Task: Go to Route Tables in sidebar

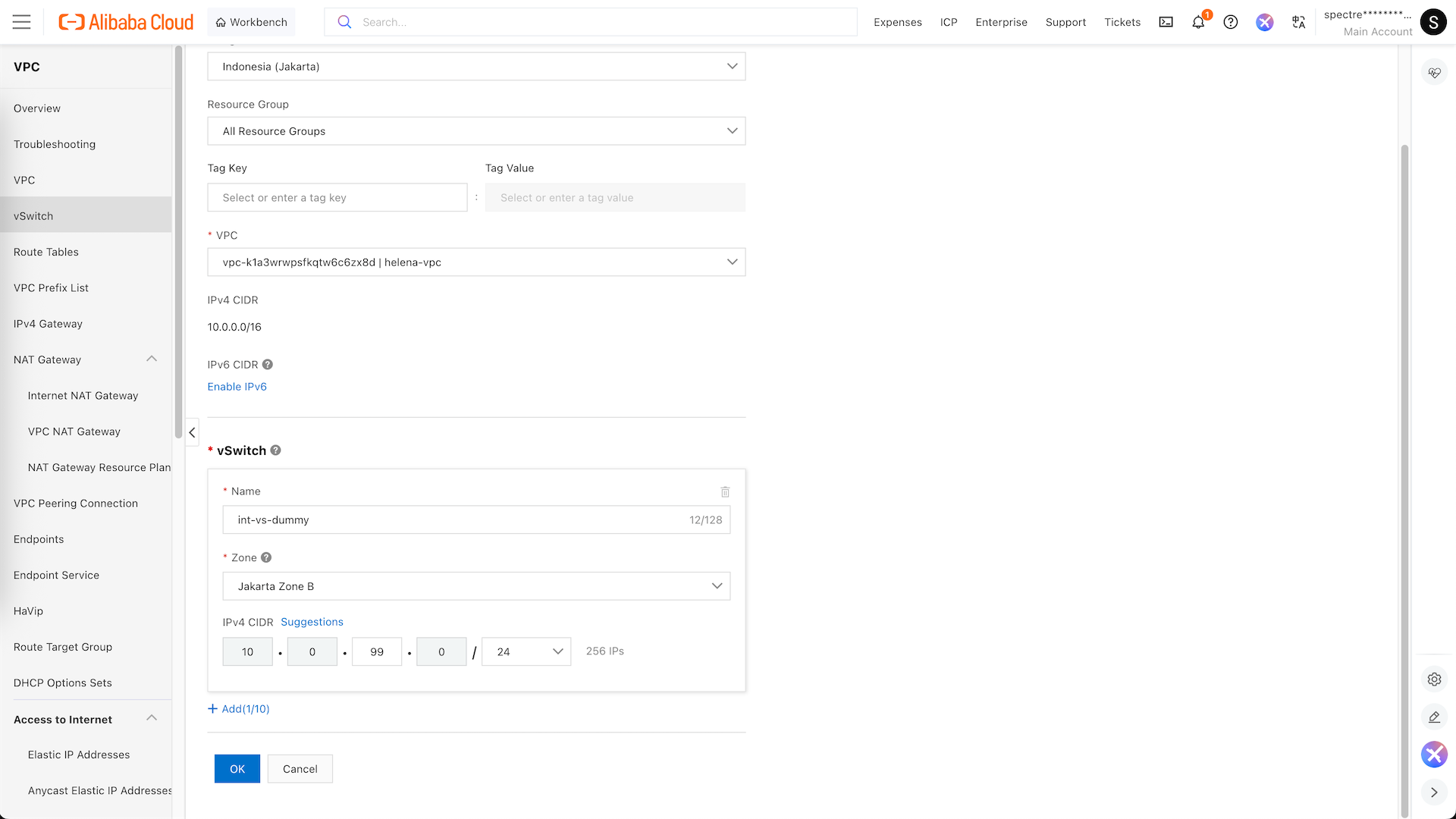Action: tap(46, 252)
